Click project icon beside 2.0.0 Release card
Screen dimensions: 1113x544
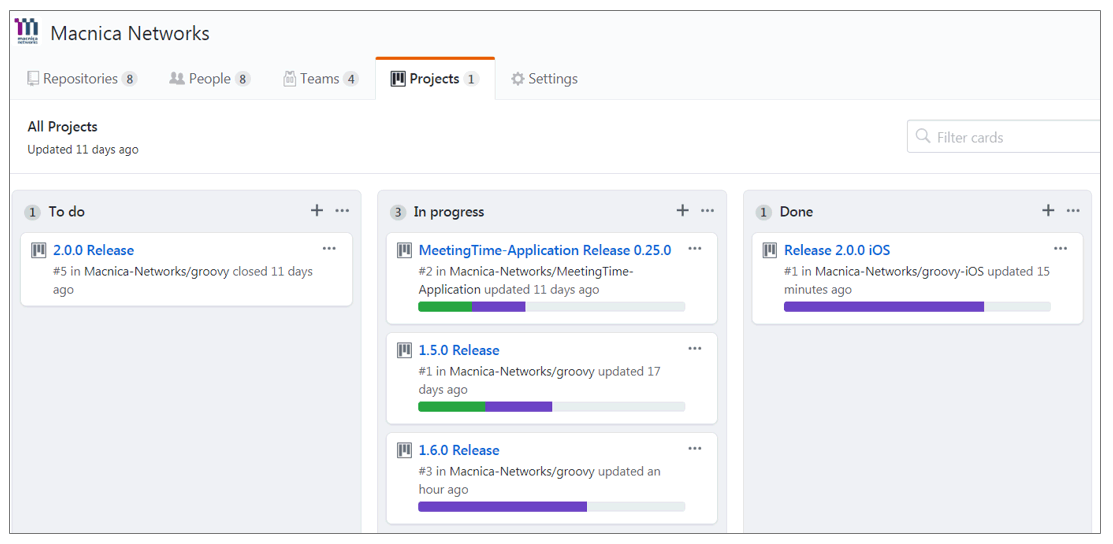pos(39,250)
